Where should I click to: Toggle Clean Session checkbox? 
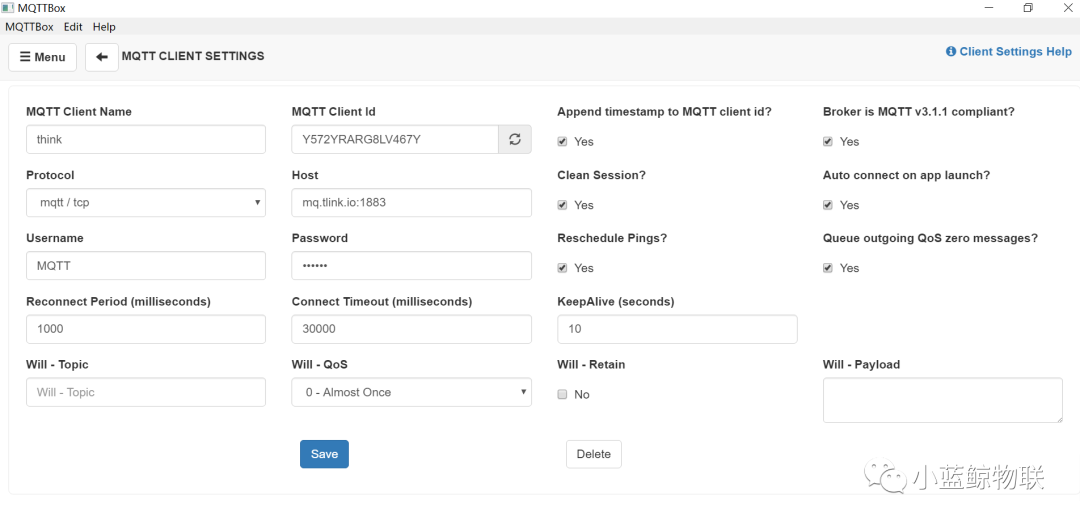(562, 205)
